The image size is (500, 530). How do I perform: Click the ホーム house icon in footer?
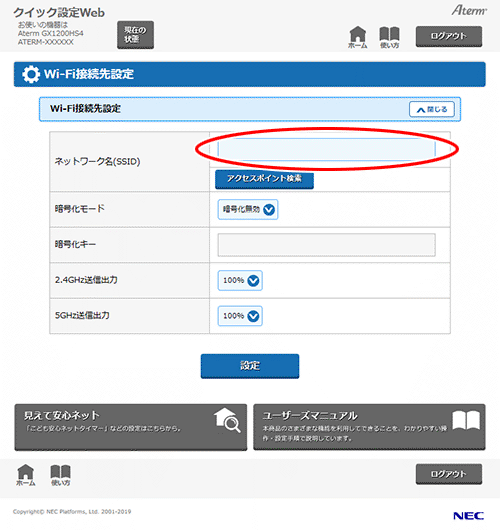tap(26, 475)
